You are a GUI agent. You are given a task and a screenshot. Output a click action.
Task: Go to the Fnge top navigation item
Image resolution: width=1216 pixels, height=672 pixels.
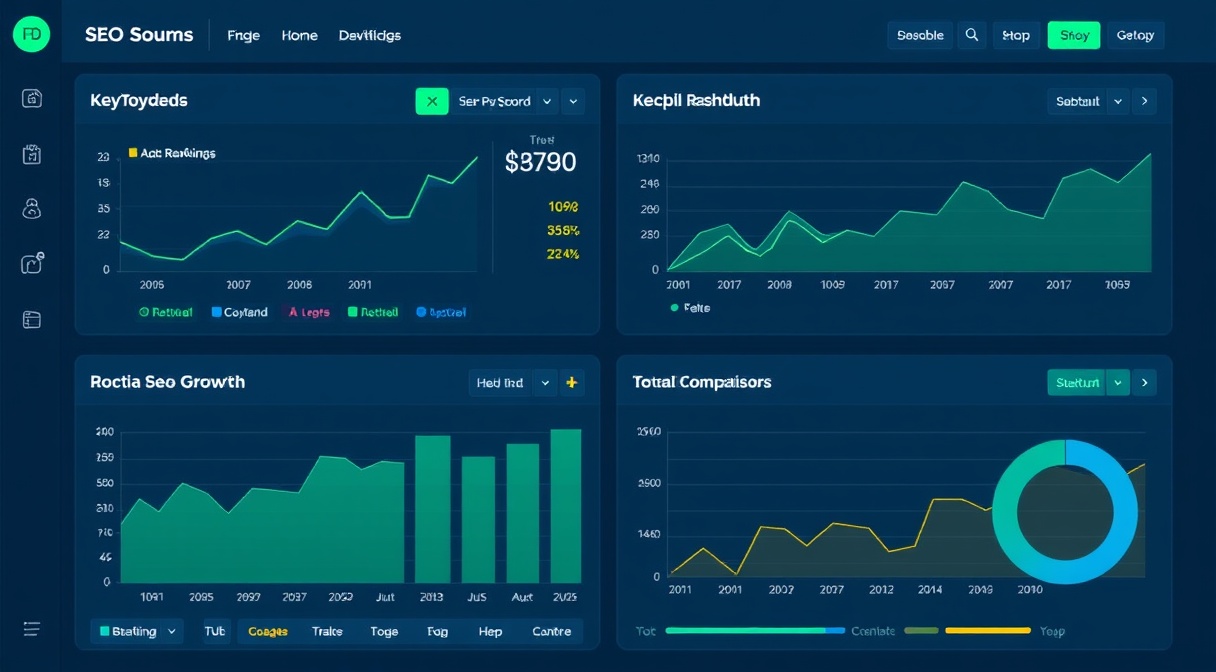point(243,35)
